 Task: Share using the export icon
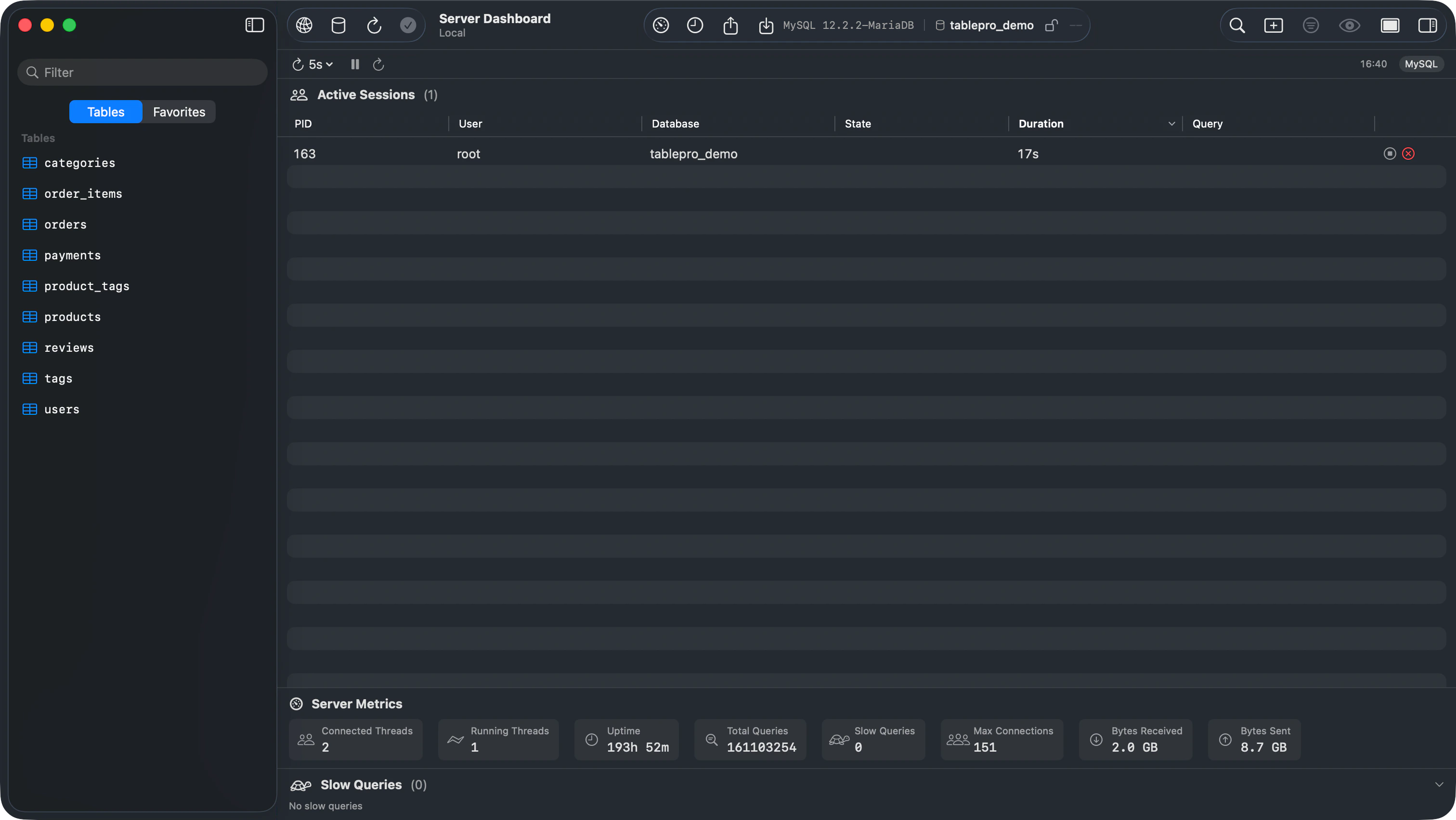(731, 25)
